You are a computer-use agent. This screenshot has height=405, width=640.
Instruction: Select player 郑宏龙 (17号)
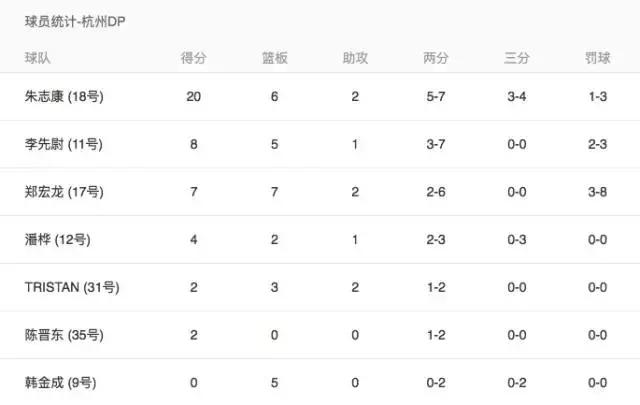(66, 193)
